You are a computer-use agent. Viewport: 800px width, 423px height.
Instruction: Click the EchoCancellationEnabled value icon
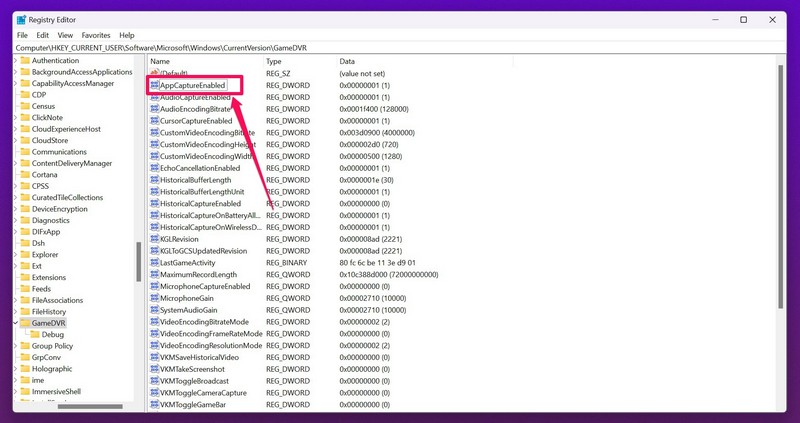click(155, 168)
